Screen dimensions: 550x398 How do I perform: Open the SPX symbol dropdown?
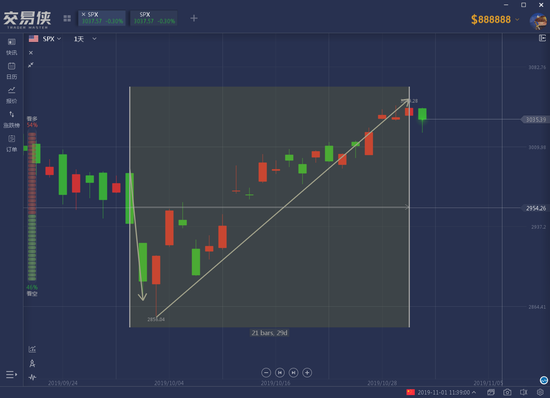pyautogui.click(x=52, y=39)
